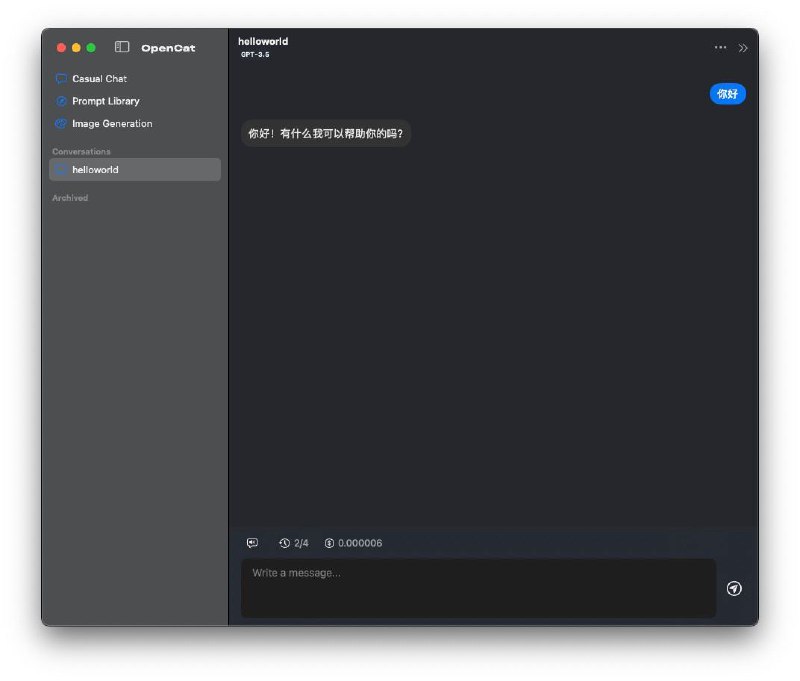Expand the Conversations section header
This screenshot has height=681, width=800.
[80, 151]
